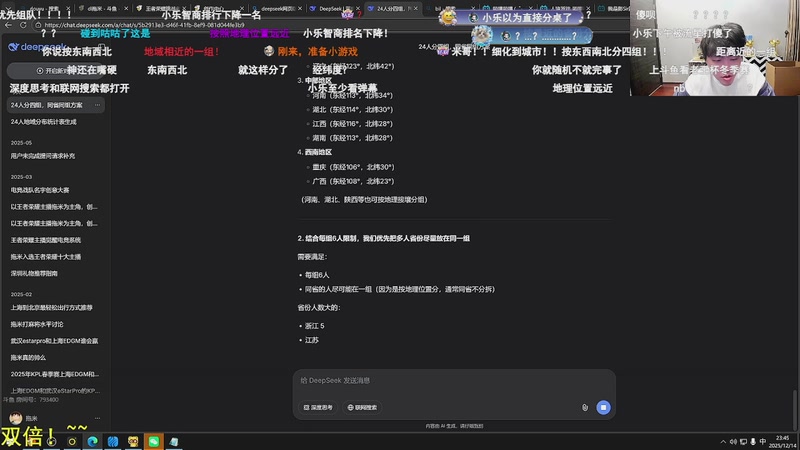Click the text 省份人数大的：
This screenshot has width=800, height=450.
[319, 308]
